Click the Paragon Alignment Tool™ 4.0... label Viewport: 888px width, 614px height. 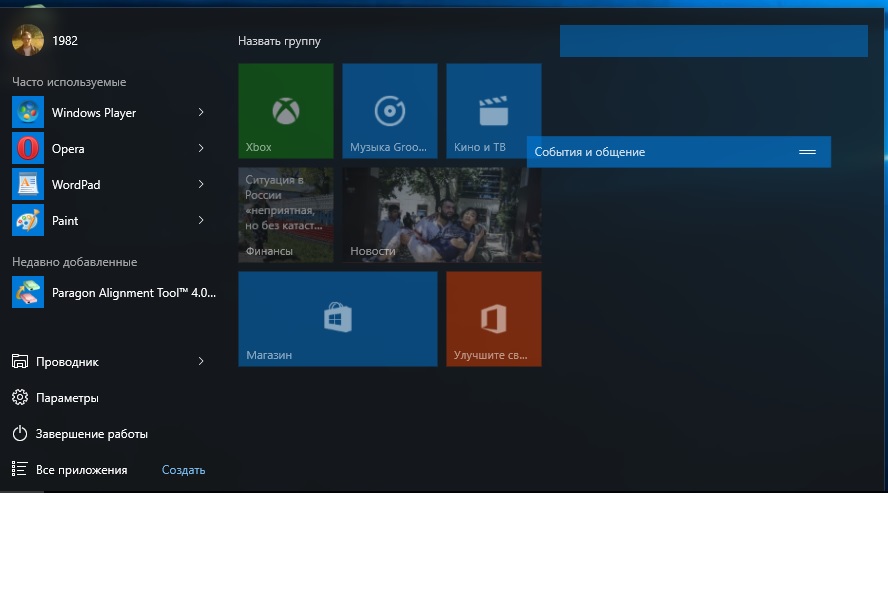[x=134, y=293]
